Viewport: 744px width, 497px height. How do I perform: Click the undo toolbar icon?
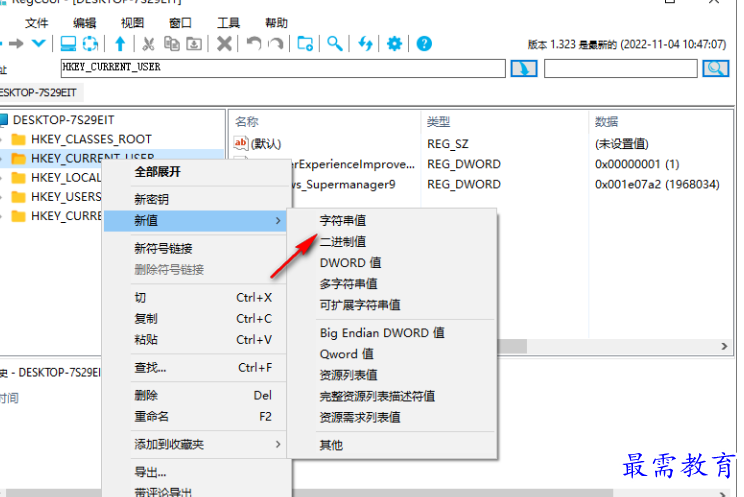[254, 44]
